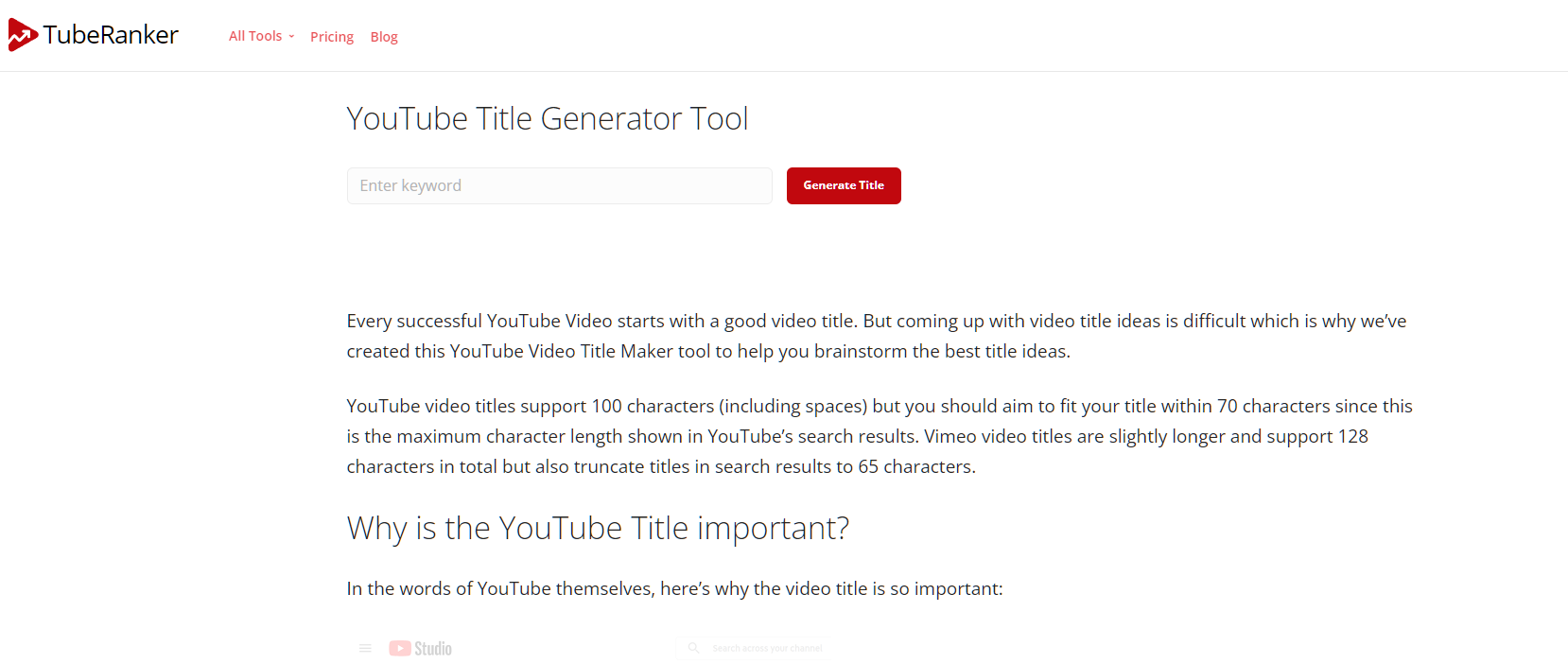This screenshot has height=664, width=1568.
Task: Go to the Pricing page
Action: (331, 37)
